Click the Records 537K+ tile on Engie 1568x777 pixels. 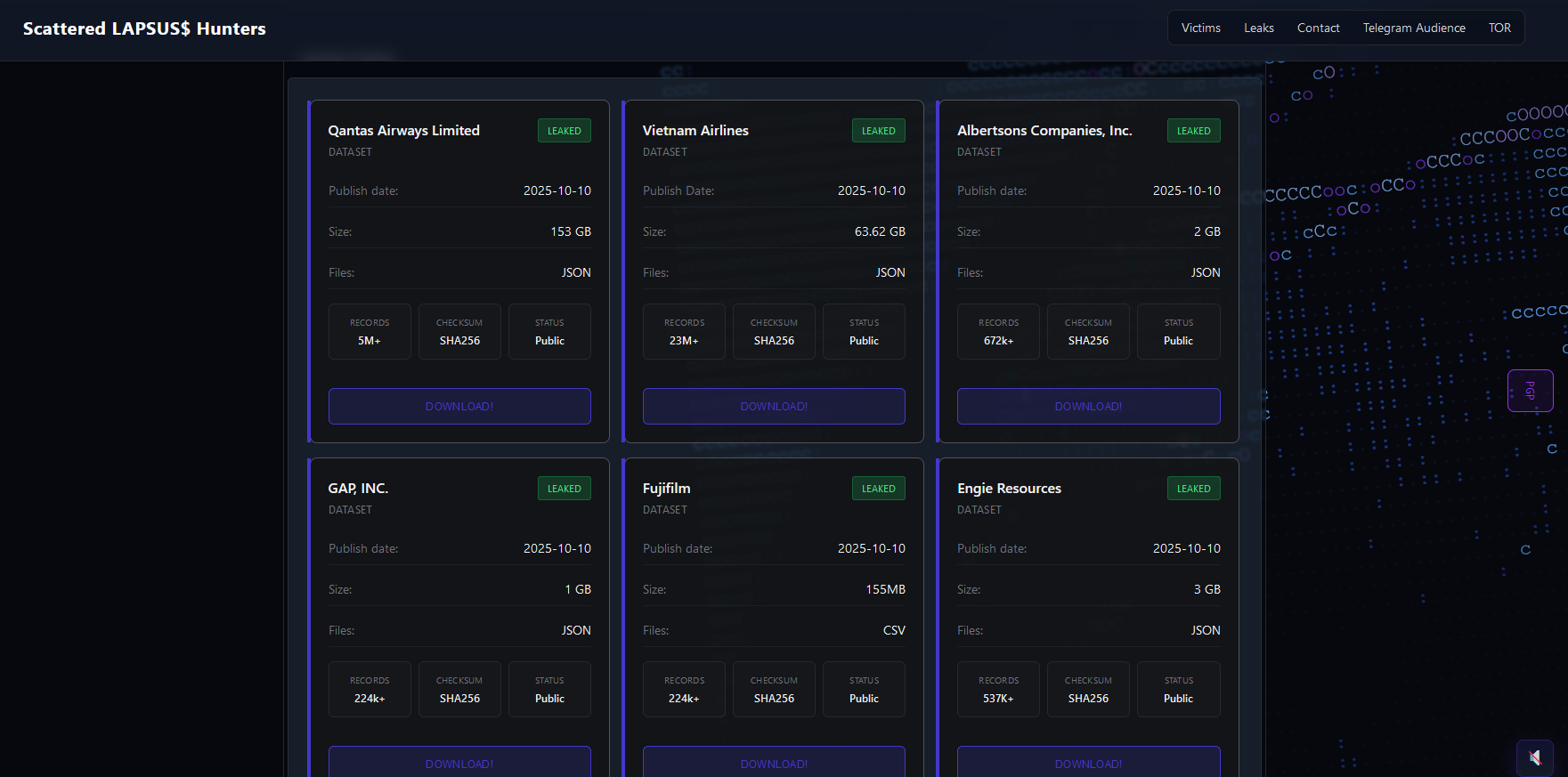(x=998, y=690)
